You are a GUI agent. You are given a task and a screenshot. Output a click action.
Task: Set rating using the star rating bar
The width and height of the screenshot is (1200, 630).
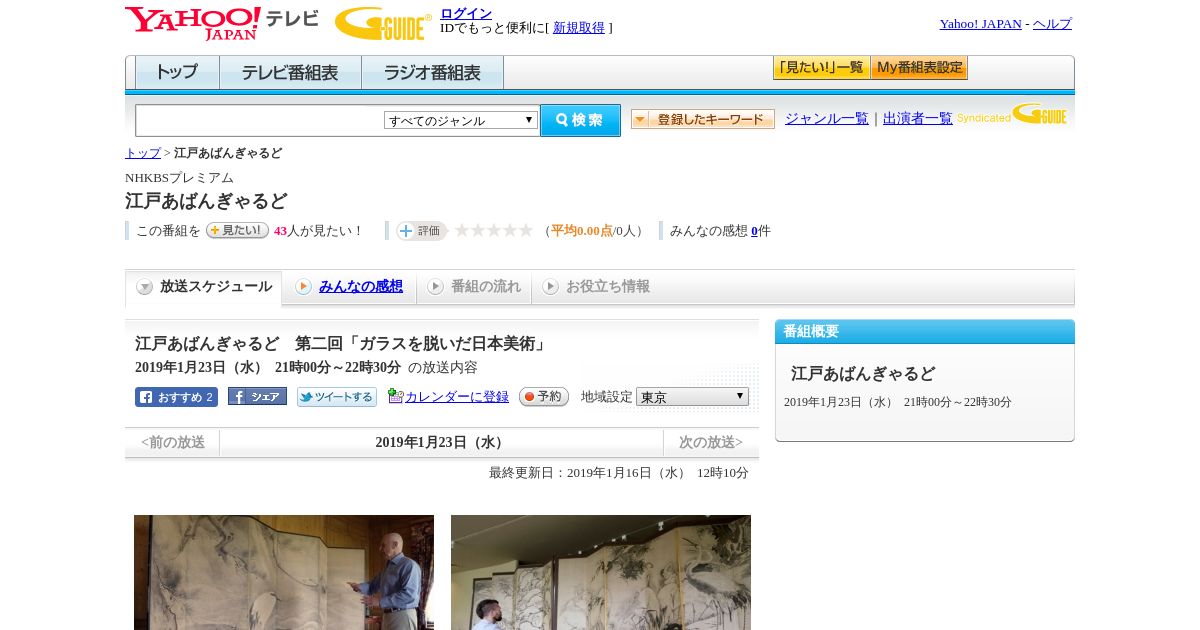(x=494, y=231)
